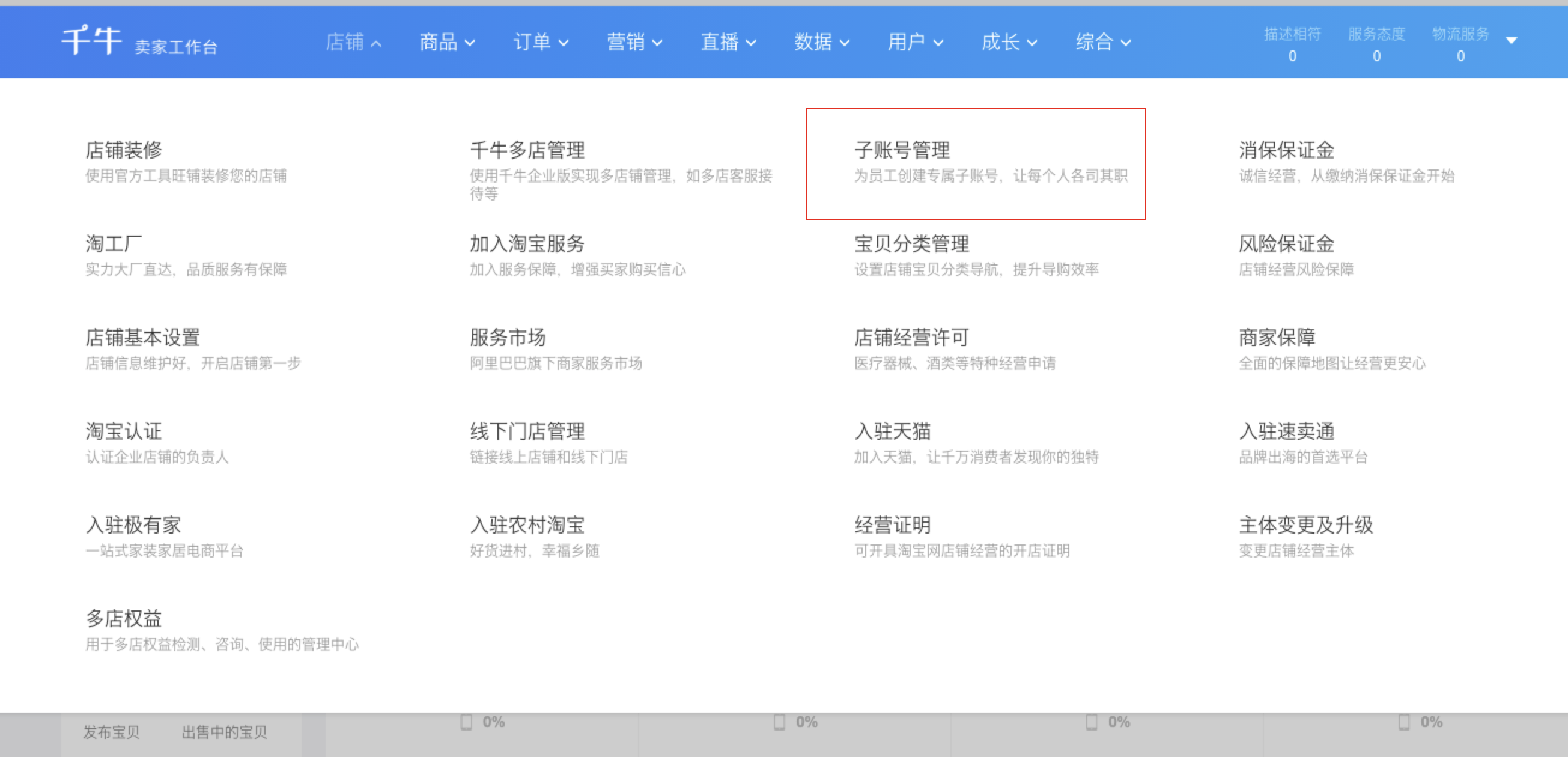The image size is (1568, 757).
Task: Open the 营销 navigation menu
Action: (x=634, y=42)
